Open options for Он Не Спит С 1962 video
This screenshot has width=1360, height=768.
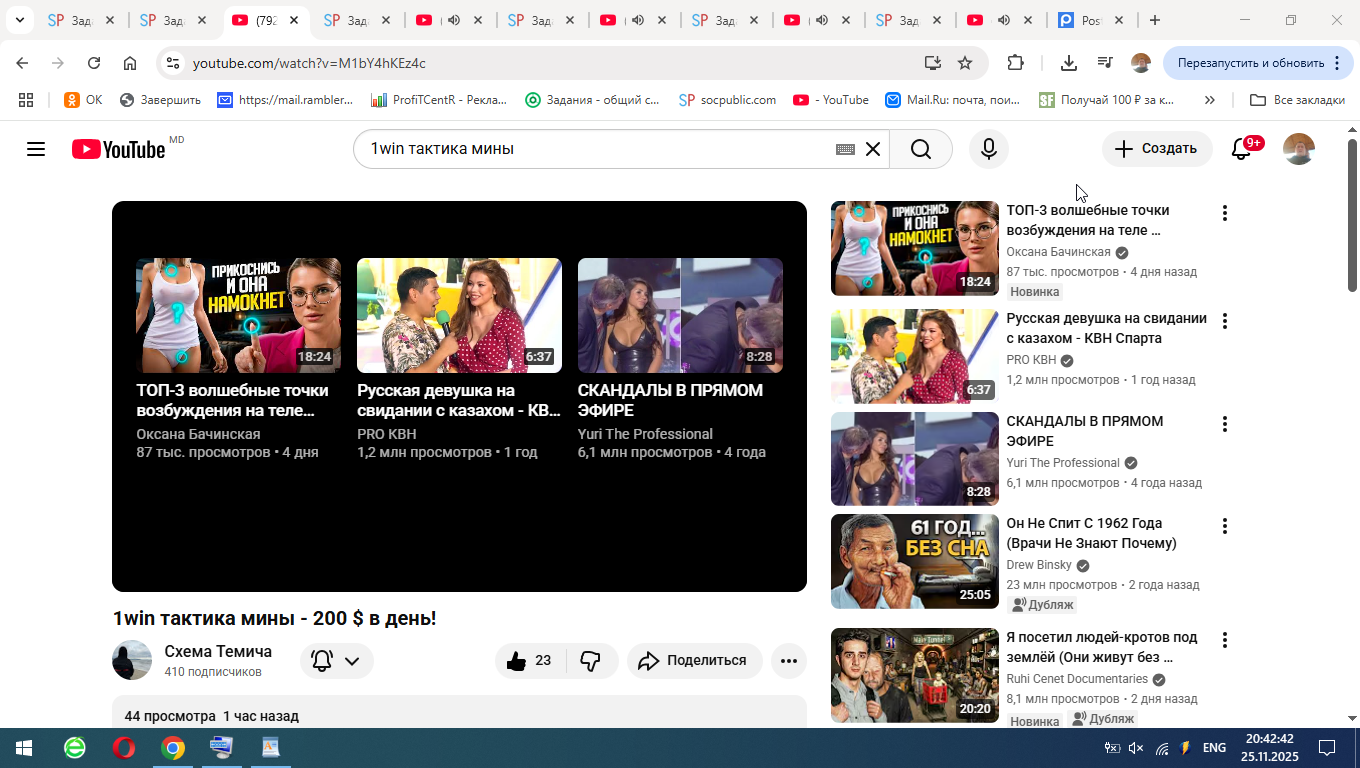point(1224,526)
